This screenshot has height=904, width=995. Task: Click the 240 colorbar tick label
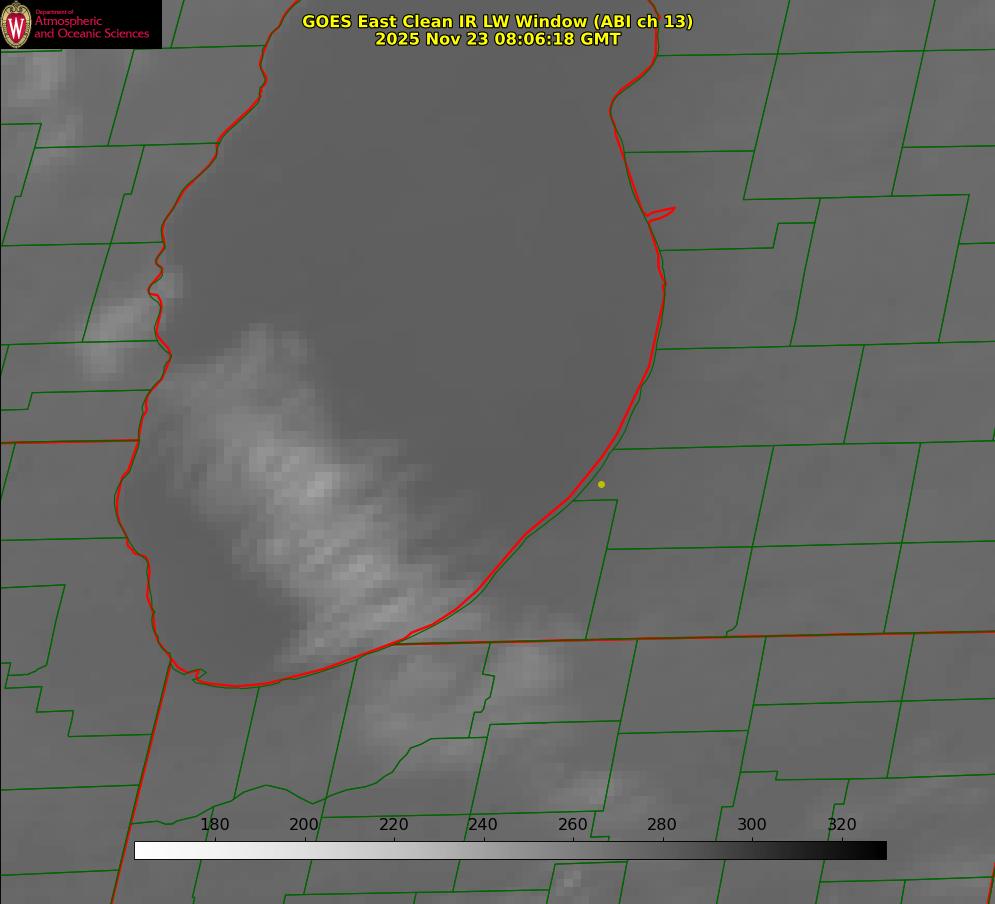click(483, 824)
